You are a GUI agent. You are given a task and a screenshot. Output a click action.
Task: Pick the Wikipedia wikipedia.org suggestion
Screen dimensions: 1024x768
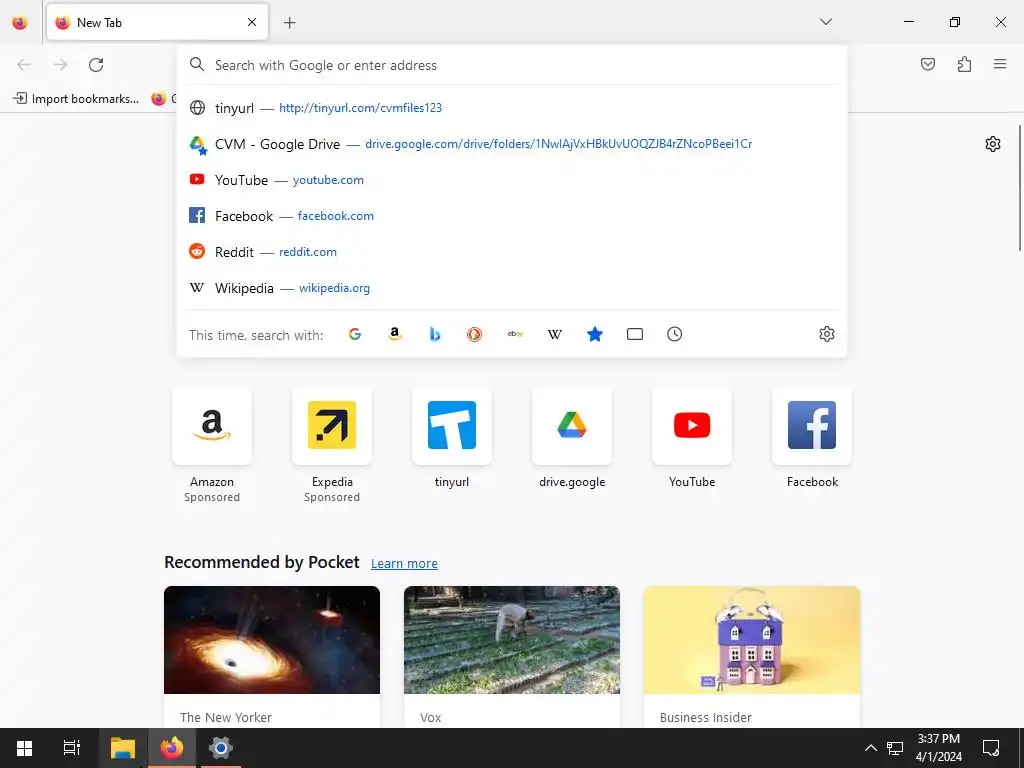pyautogui.click(x=512, y=287)
